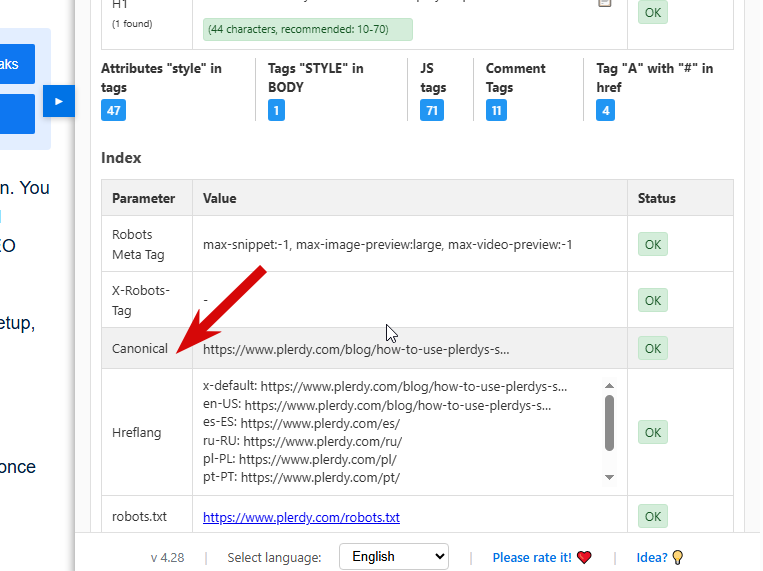Click the 47 style attributes badge
The width and height of the screenshot is (763, 571).
[113, 110]
